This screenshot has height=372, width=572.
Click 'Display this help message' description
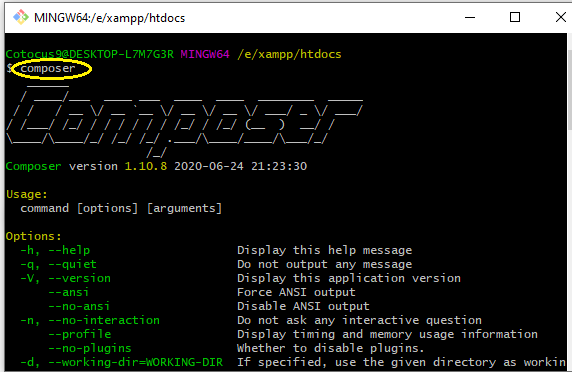tap(325, 250)
